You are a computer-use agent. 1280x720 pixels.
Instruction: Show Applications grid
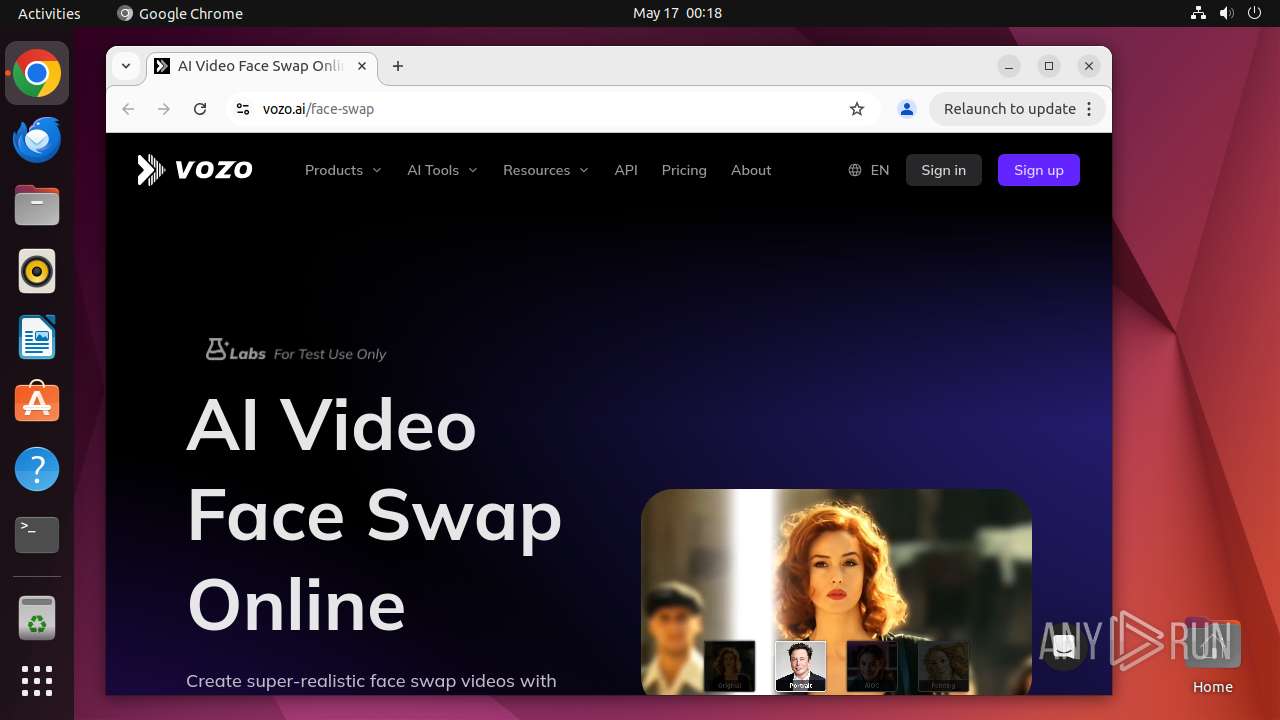pyautogui.click(x=37, y=681)
